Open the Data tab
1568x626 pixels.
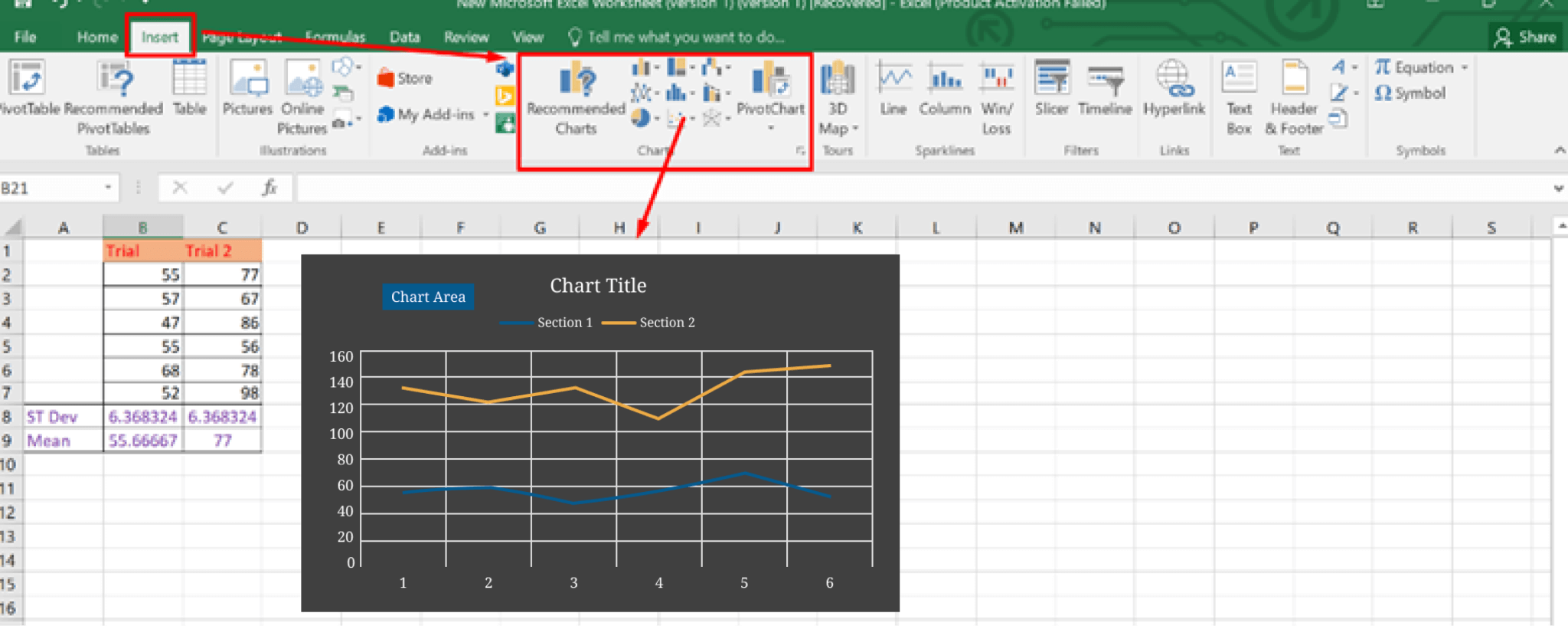click(x=404, y=37)
